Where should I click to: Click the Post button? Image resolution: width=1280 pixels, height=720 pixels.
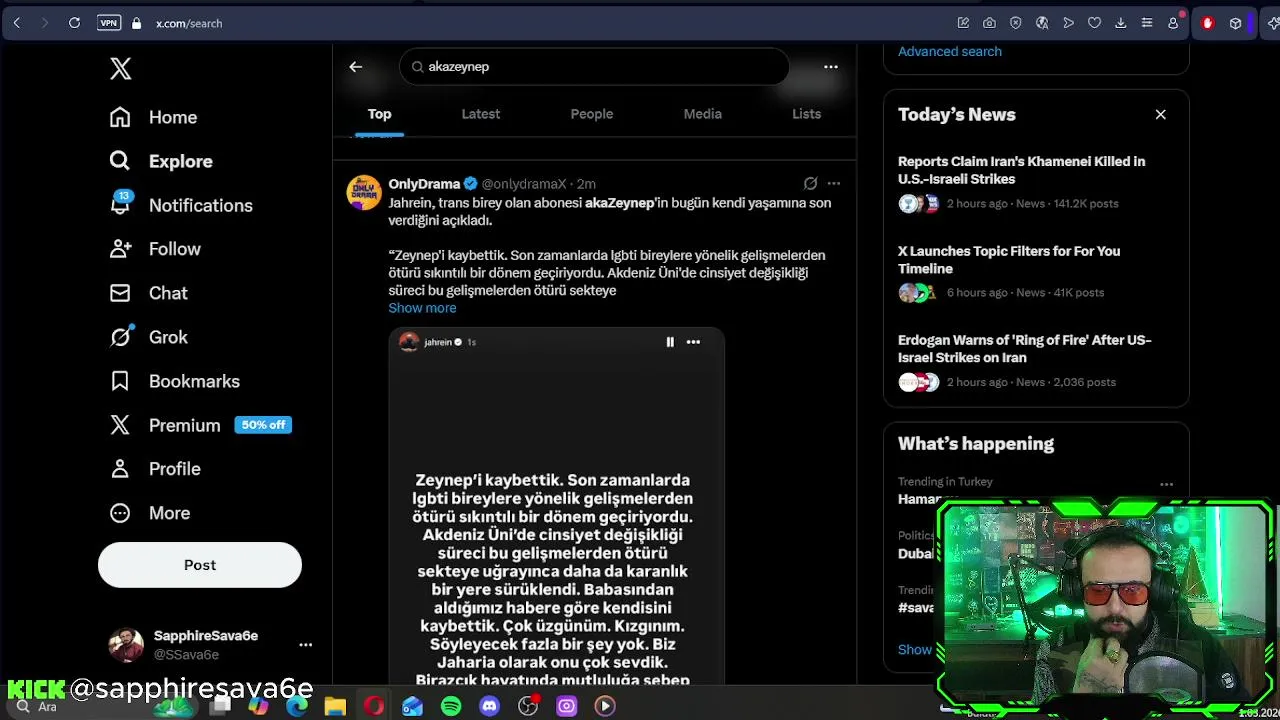click(200, 565)
